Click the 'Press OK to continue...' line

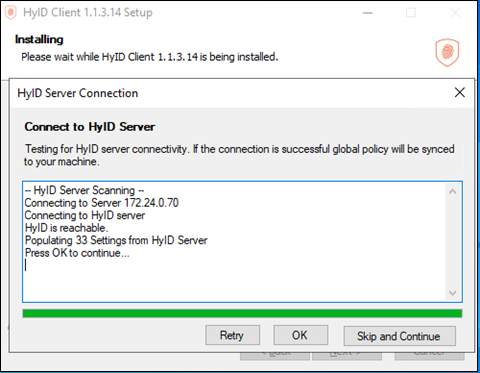pos(77,253)
